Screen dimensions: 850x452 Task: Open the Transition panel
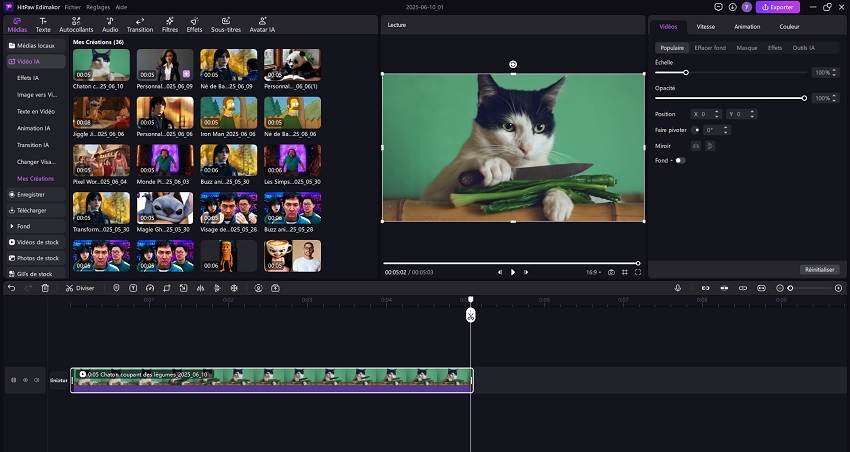pyautogui.click(x=140, y=25)
